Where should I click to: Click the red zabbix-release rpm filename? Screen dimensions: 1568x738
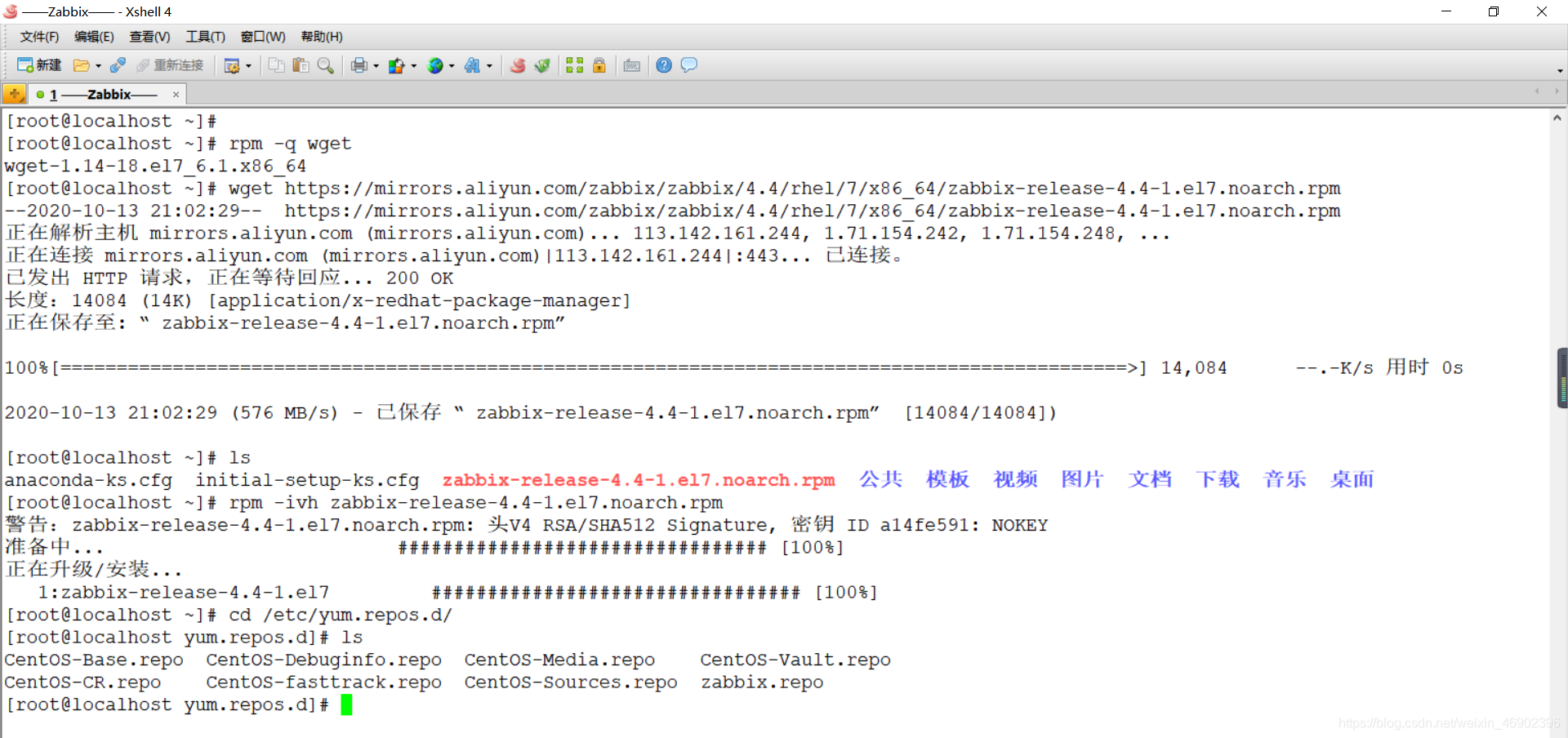pos(639,480)
